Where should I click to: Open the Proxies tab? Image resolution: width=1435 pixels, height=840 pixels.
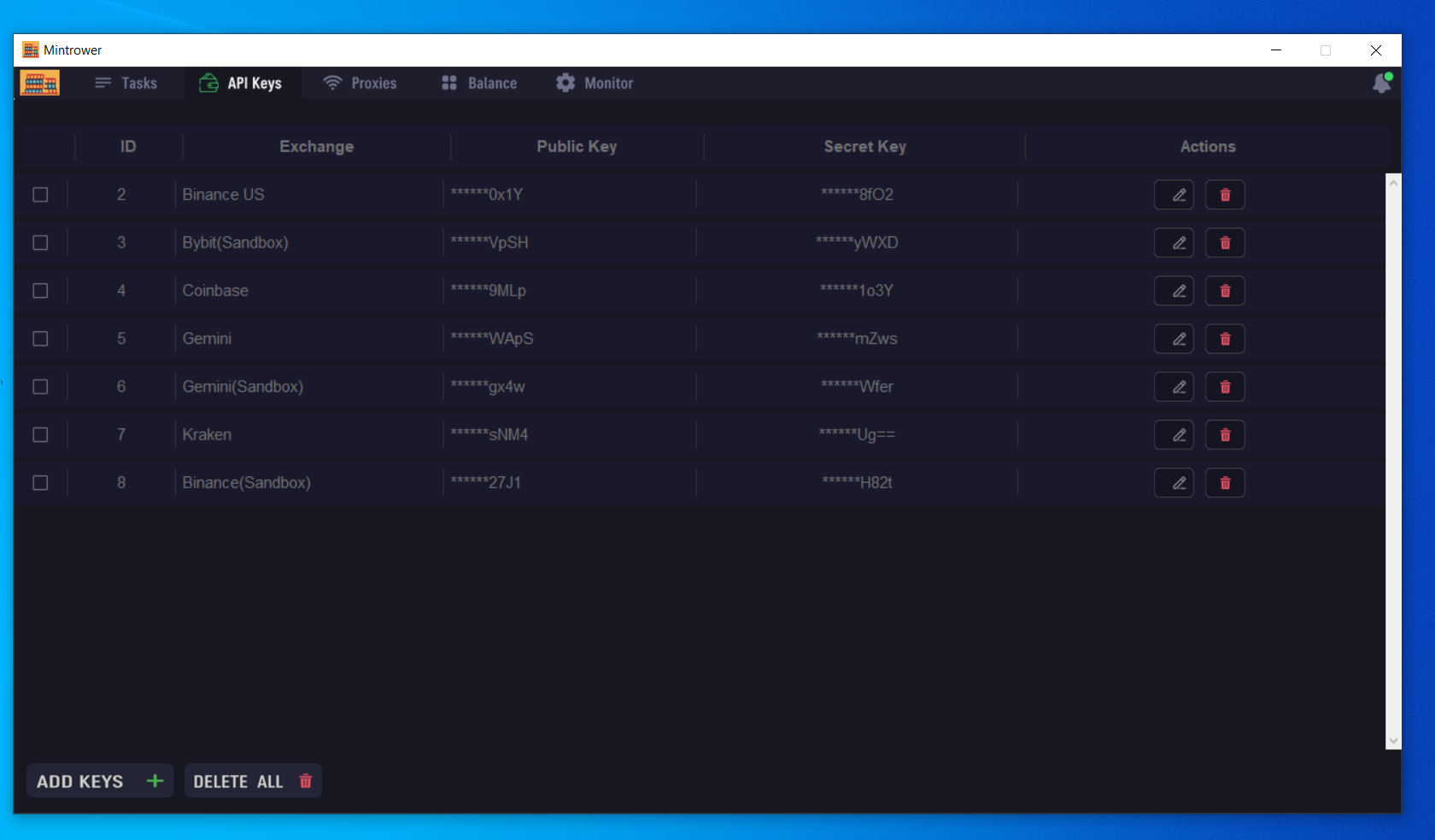pos(360,84)
